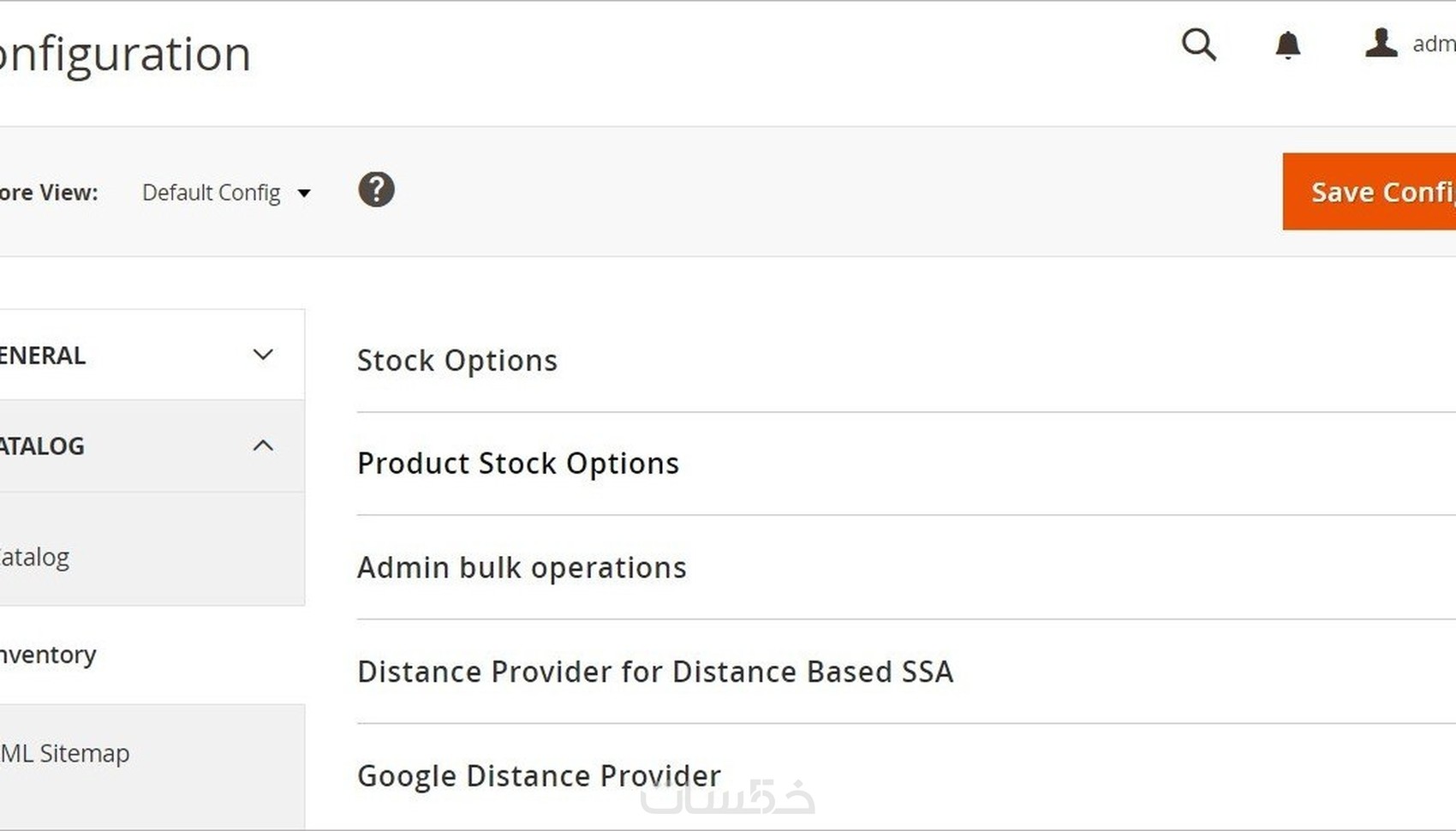Expand the Stock Options section
The width and height of the screenshot is (1456, 831).
click(x=456, y=361)
